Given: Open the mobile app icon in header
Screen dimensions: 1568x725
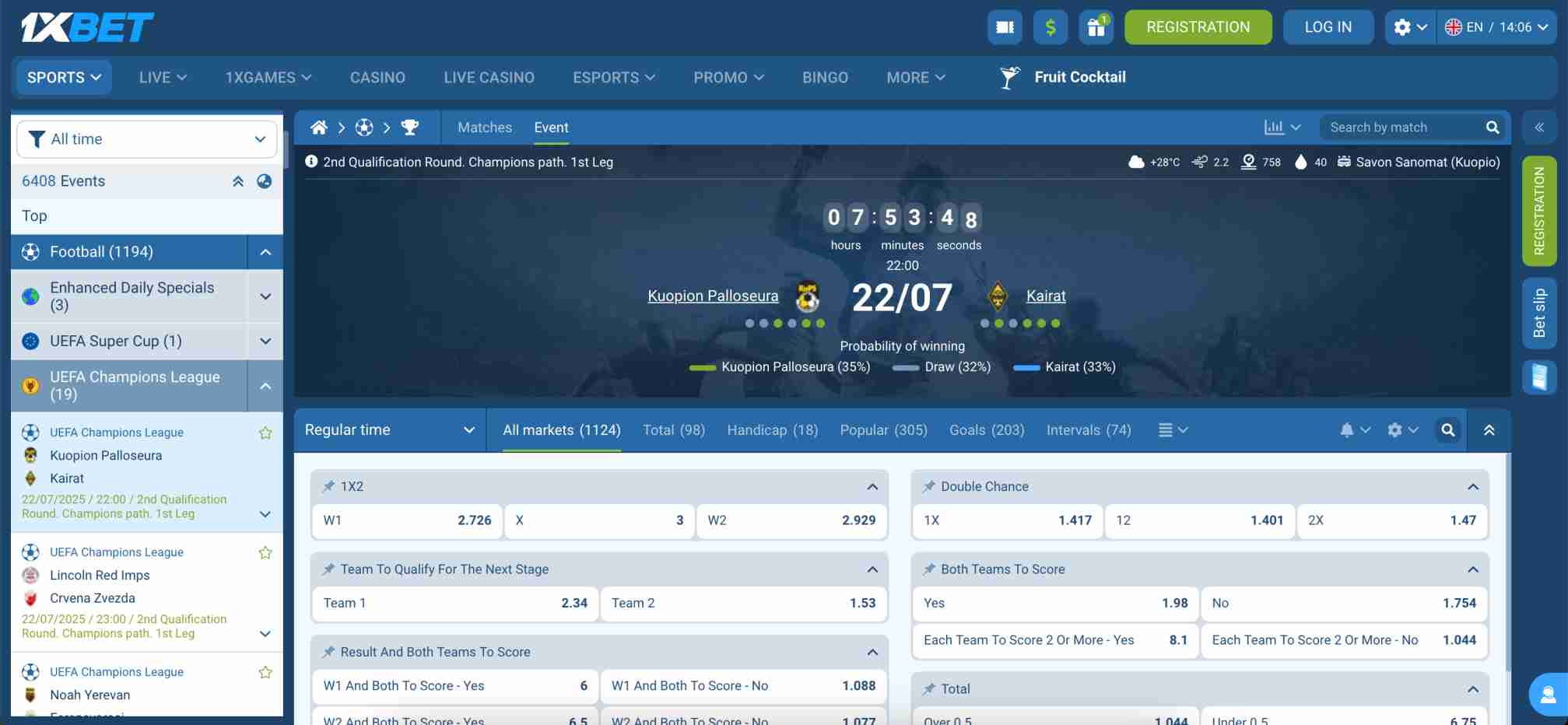Looking at the screenshot, I should (1005, 27).
